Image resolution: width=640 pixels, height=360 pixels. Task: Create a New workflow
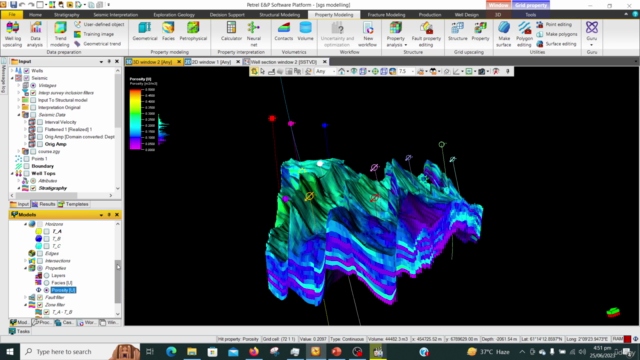(367, 34)
